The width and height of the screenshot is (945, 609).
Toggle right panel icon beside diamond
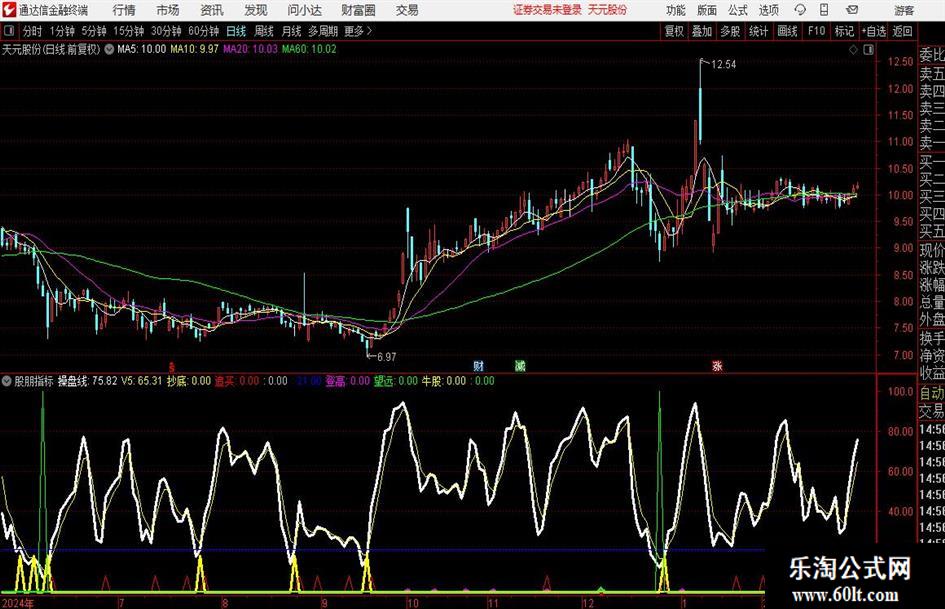(x=868, y=50)
